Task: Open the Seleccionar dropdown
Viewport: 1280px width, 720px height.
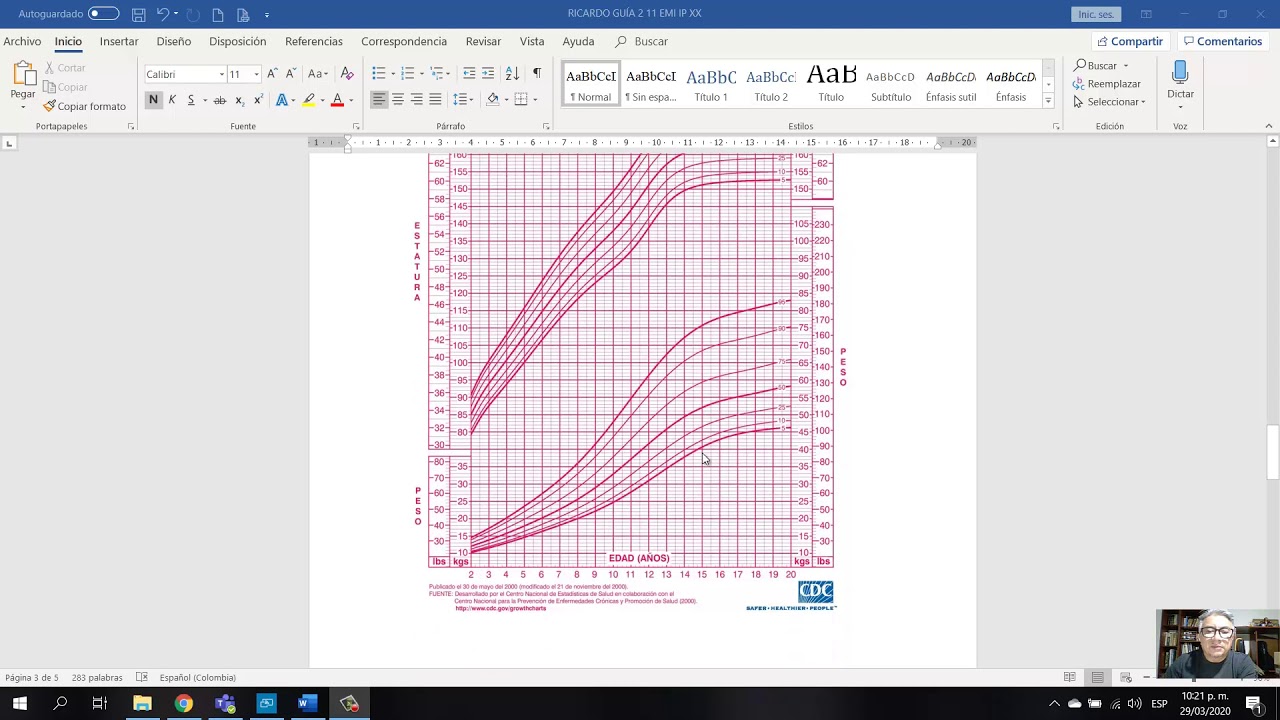Action: click(1109, 102)
